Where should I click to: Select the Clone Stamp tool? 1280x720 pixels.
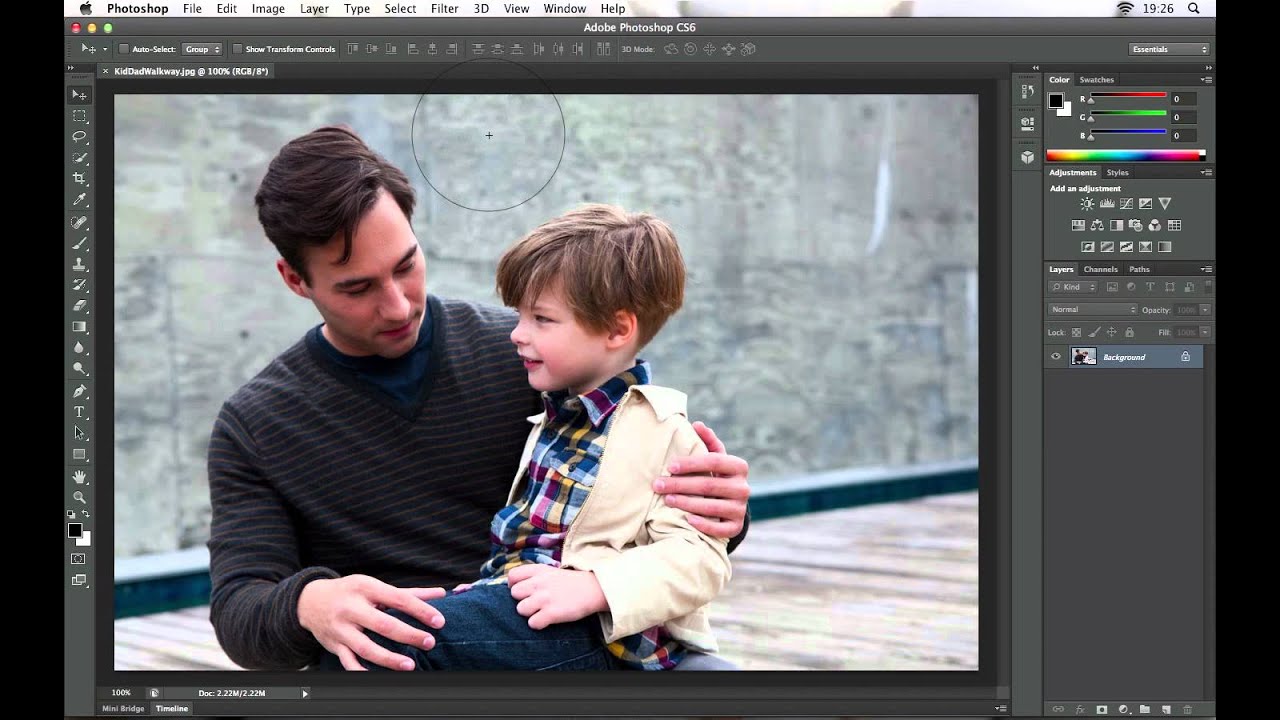pyautogui.click(x=79, y=264)
